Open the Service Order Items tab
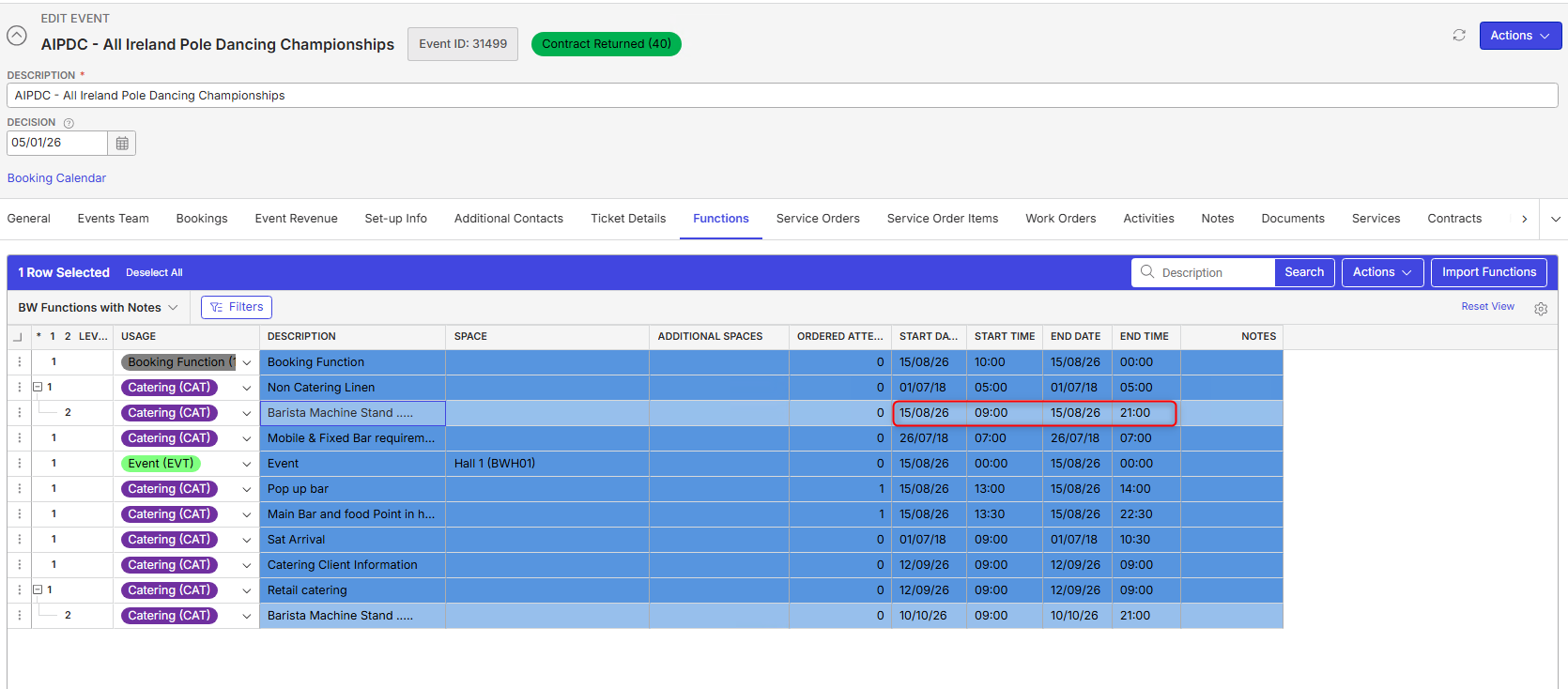This screenshot has height=689, width=1568. [943, 219]
